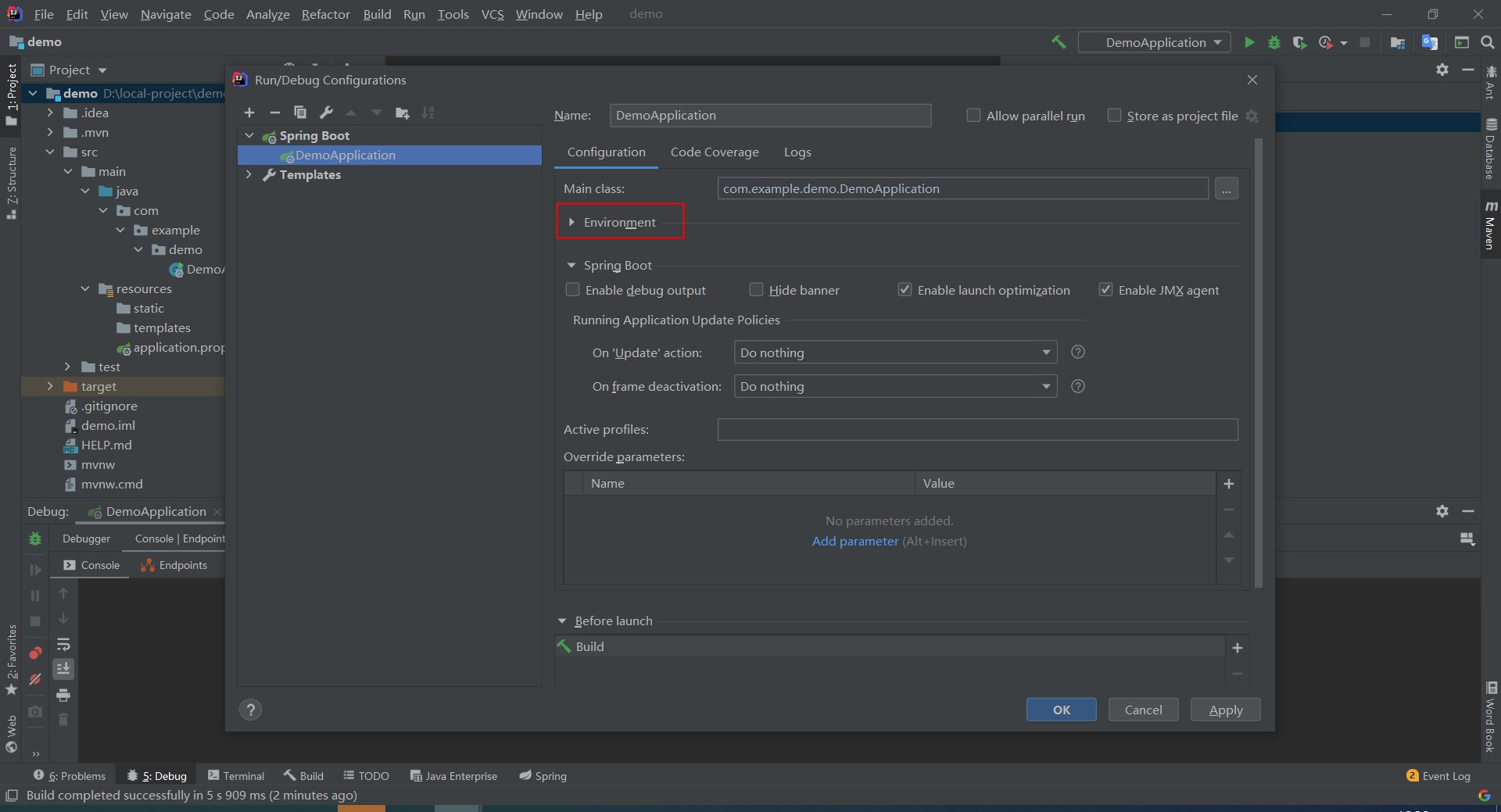The height and width of the screenshot is (812, 1501).
Task: Add new configuration with plus icon
Action: [249, 113]
